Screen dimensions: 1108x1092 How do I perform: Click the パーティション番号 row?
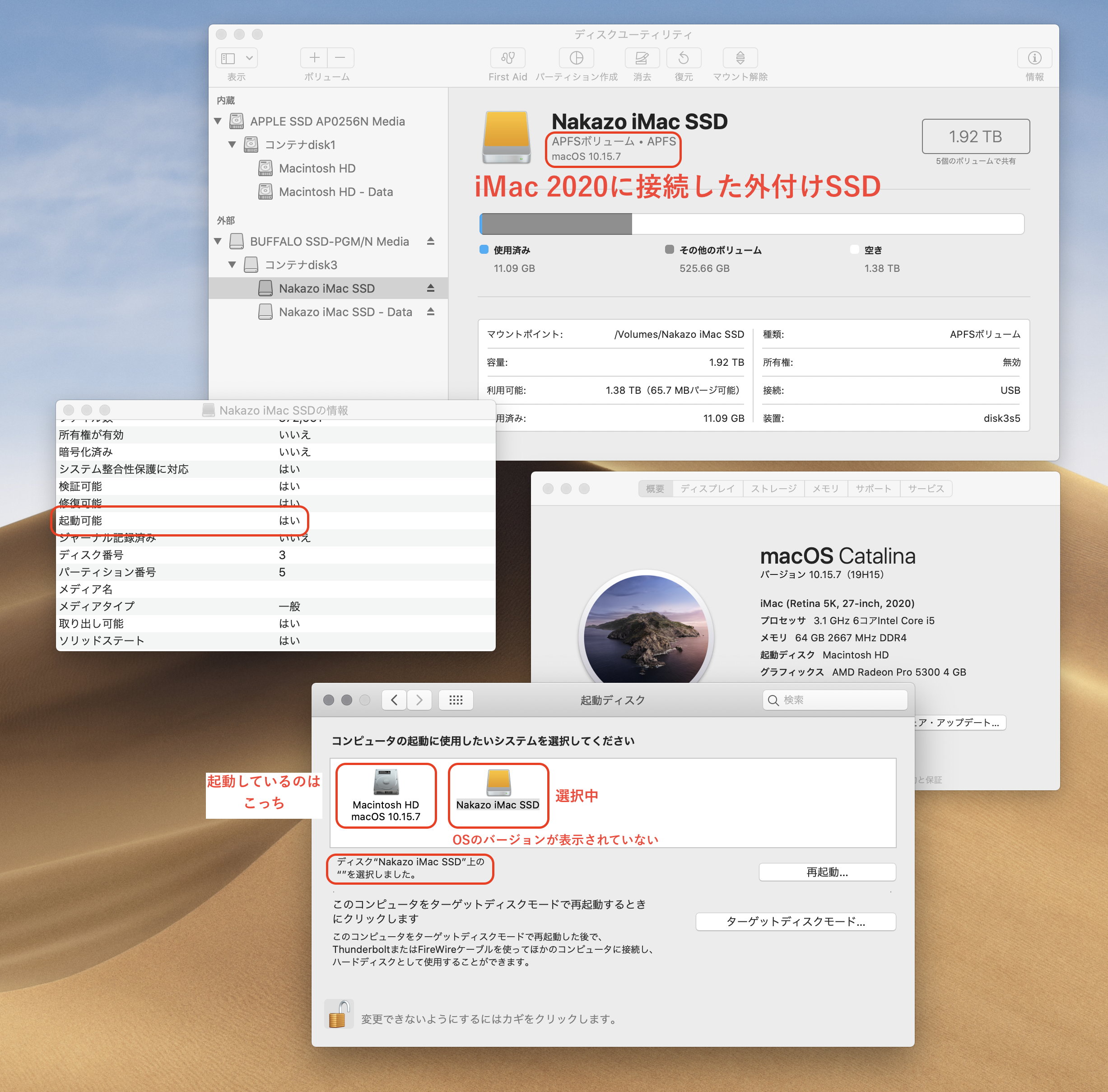coord(276,572)
